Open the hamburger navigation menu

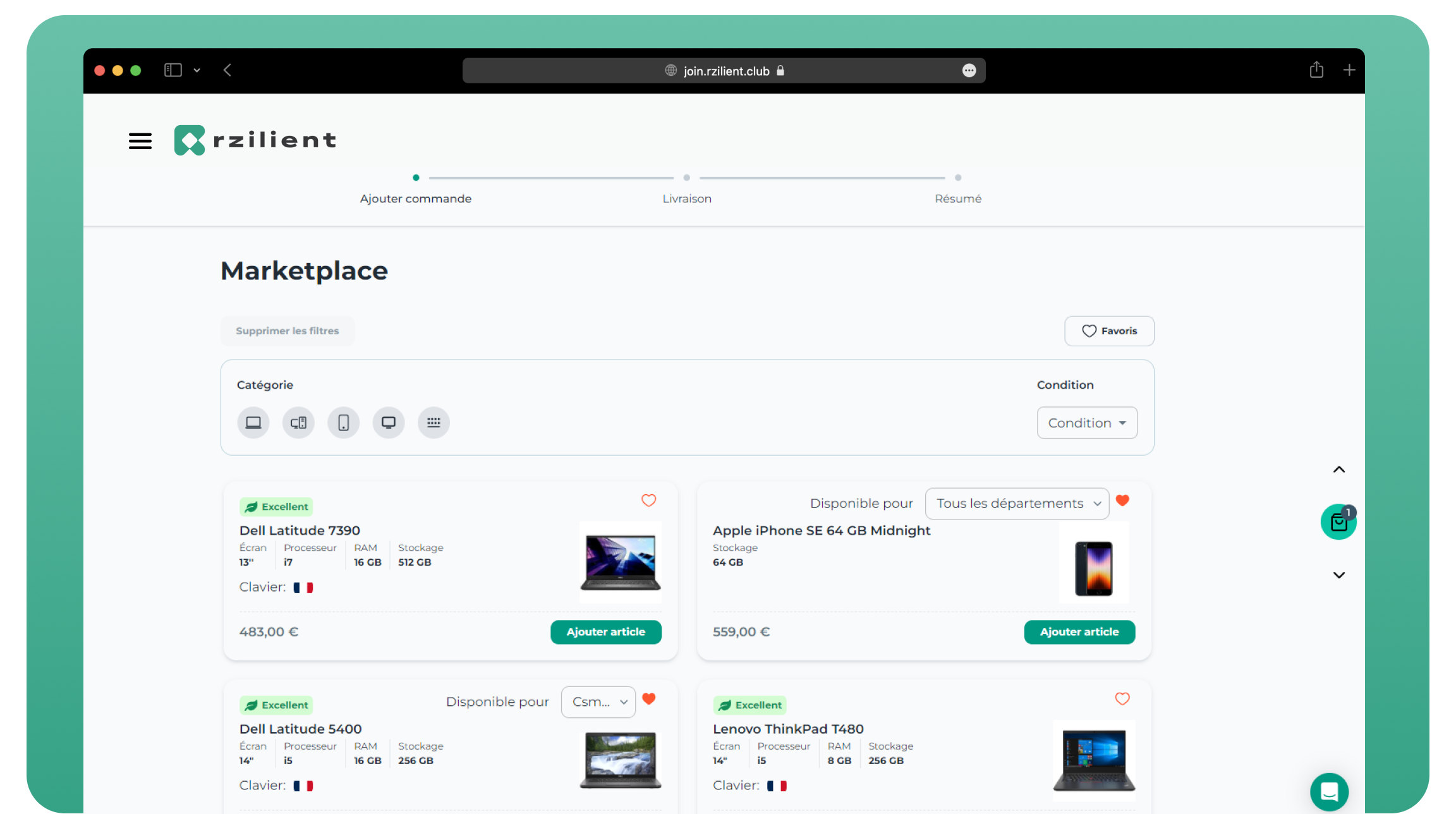(x=140, y=140)
